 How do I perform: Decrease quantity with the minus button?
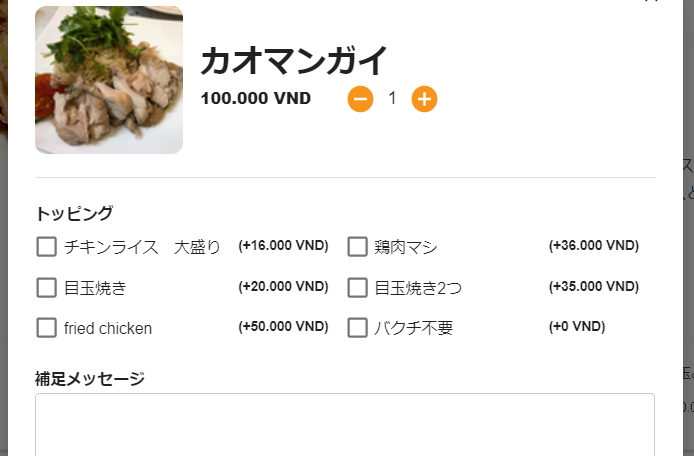point(361,99)
